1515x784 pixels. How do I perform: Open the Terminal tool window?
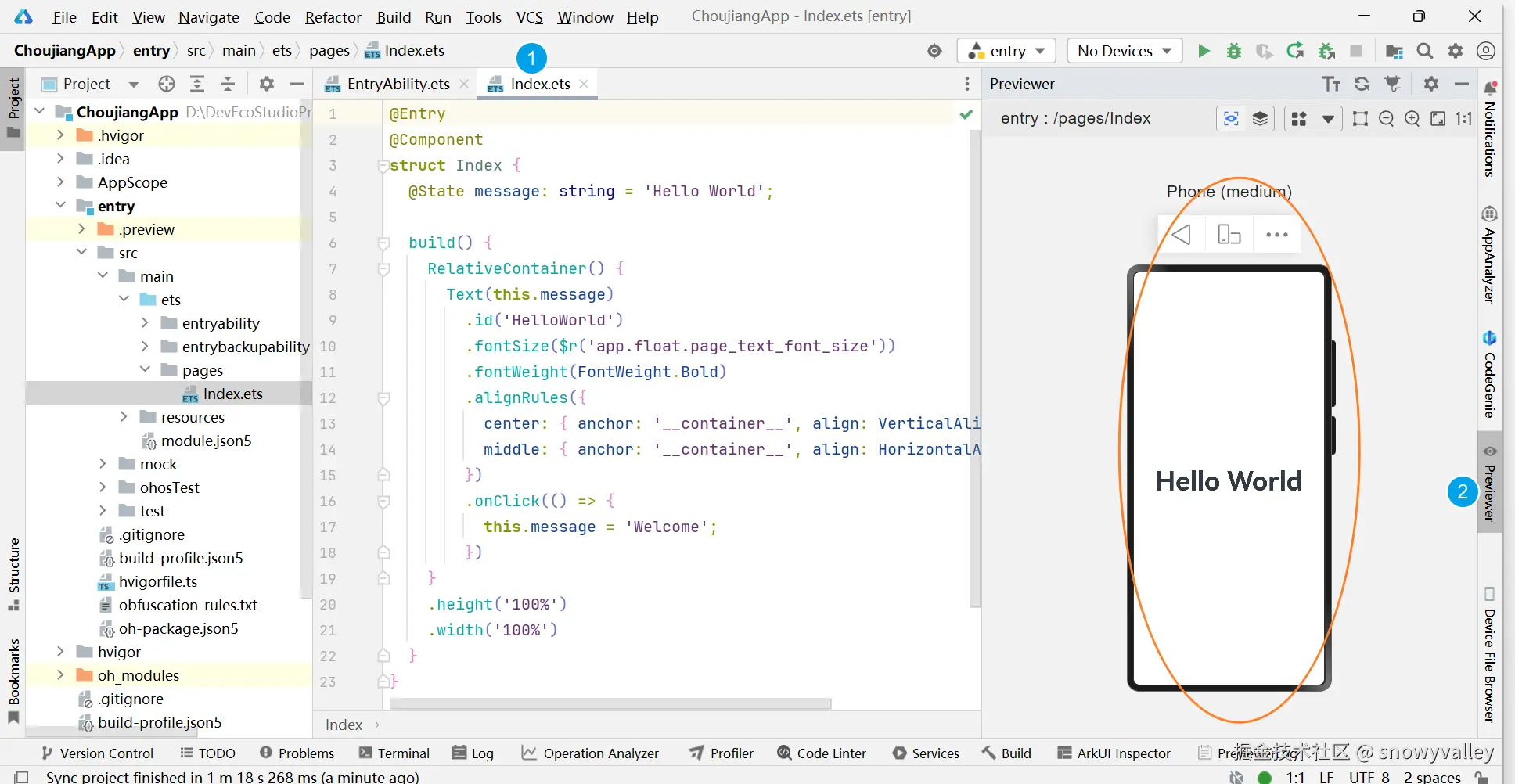pos(394,753)
